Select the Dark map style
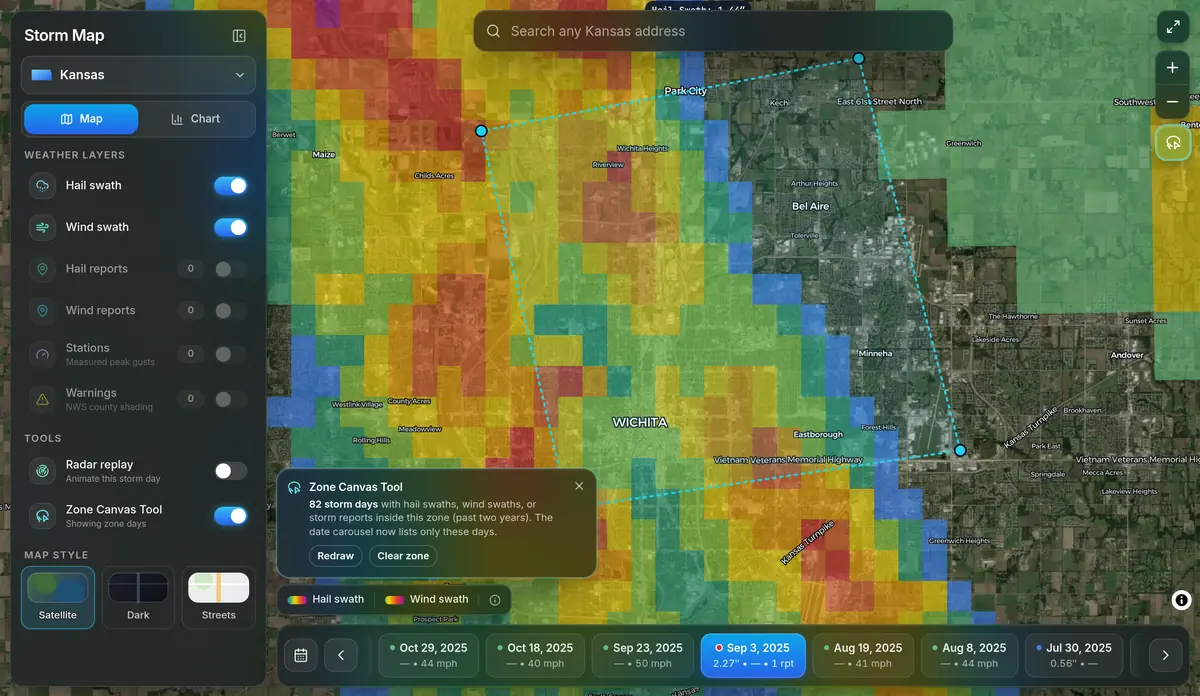Viewport: 1200px width, 696px height. pos(138,597)
